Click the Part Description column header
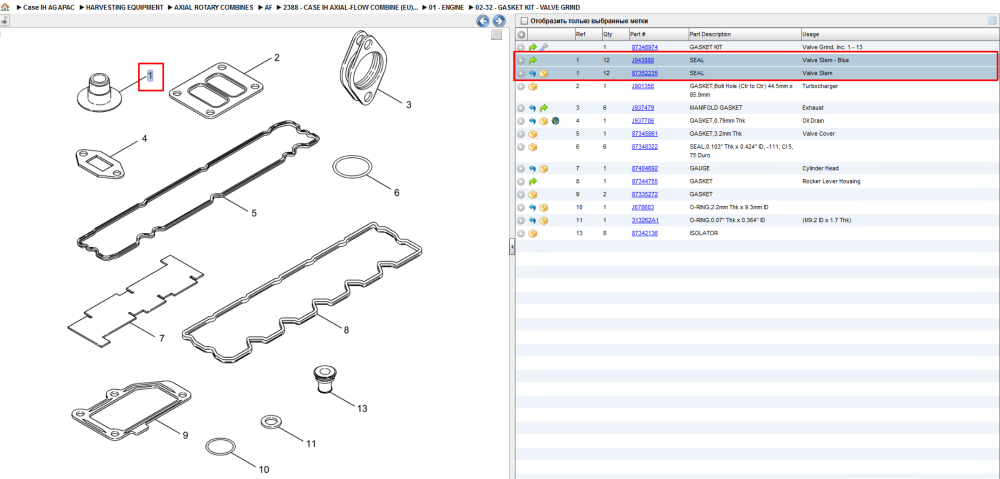This screenshot has height=479, width=1000. 743,34
